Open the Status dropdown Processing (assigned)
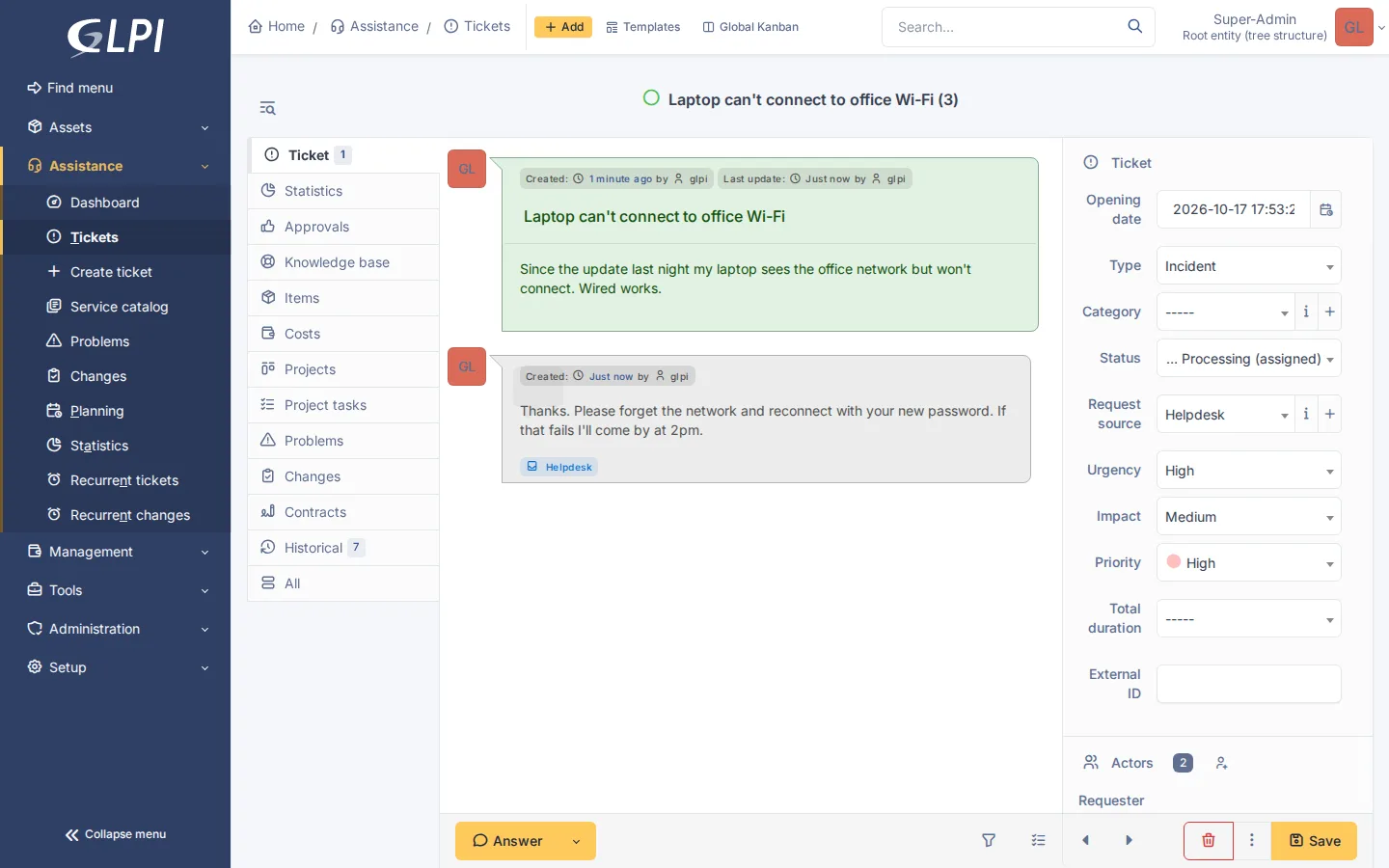The height and width of the screenshot is (868, 1389). [1248, 359]
